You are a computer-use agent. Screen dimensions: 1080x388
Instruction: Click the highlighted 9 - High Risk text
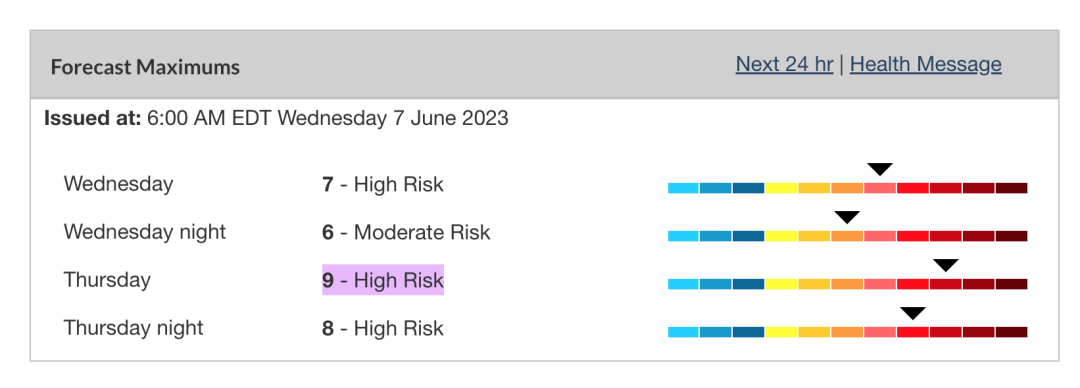(x=383, y=280)
